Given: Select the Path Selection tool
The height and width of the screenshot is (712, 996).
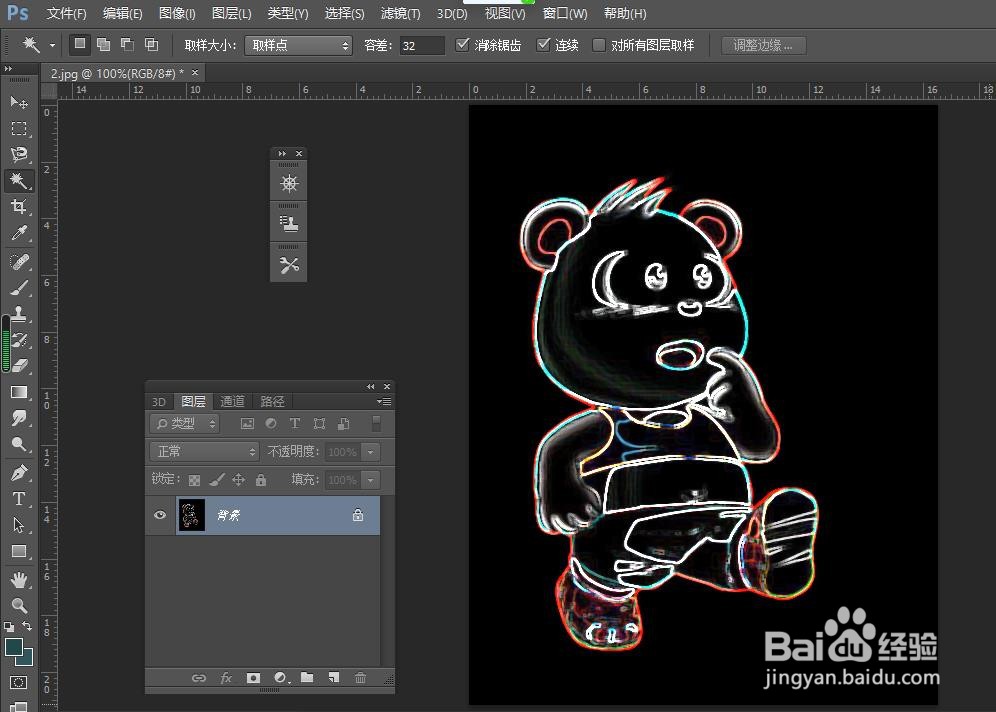Looking at the screenshot, I should tap(18, 525).
